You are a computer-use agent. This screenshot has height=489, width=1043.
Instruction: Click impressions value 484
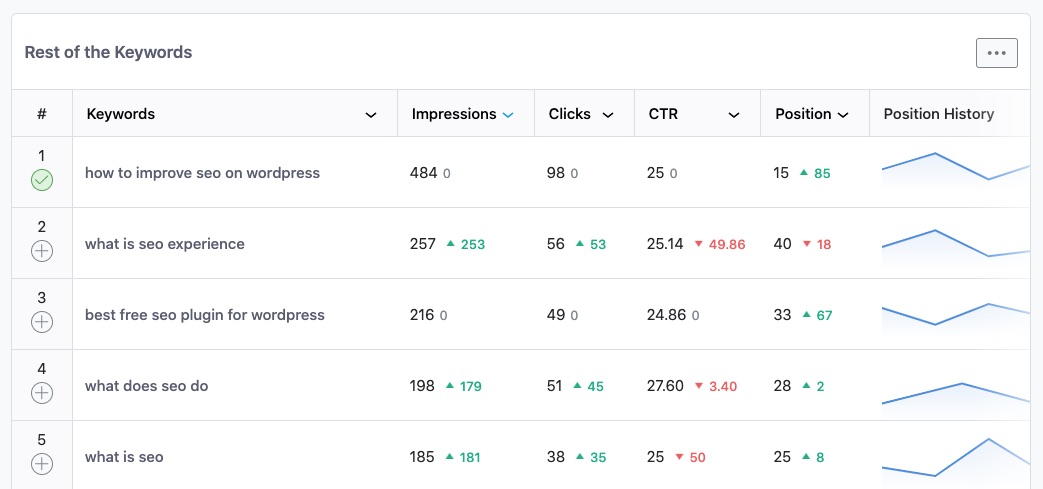pyautogui.click(x=424, y=173)
